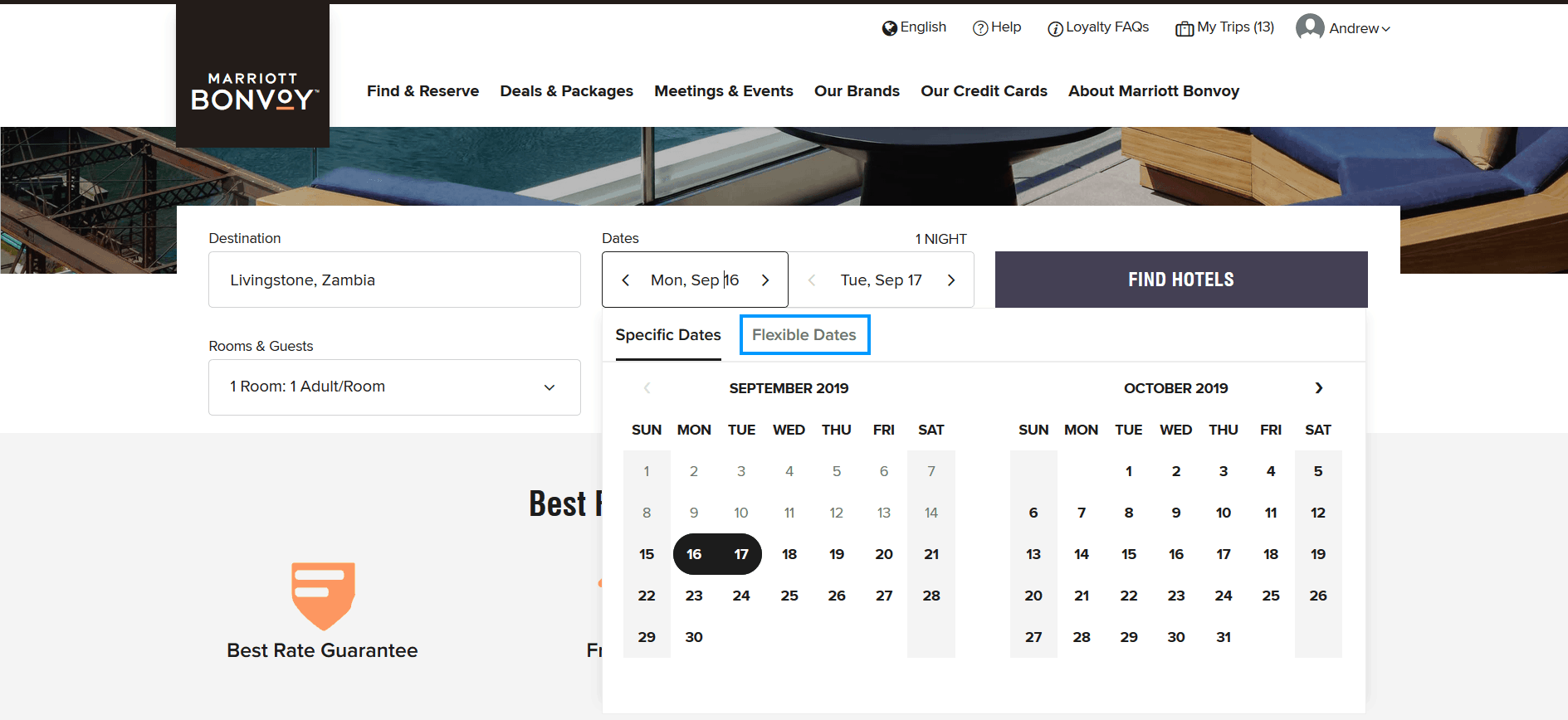1568x720 pixels.
Task: Select September 16 in the calendar
Action: click(x=694, y=554)
